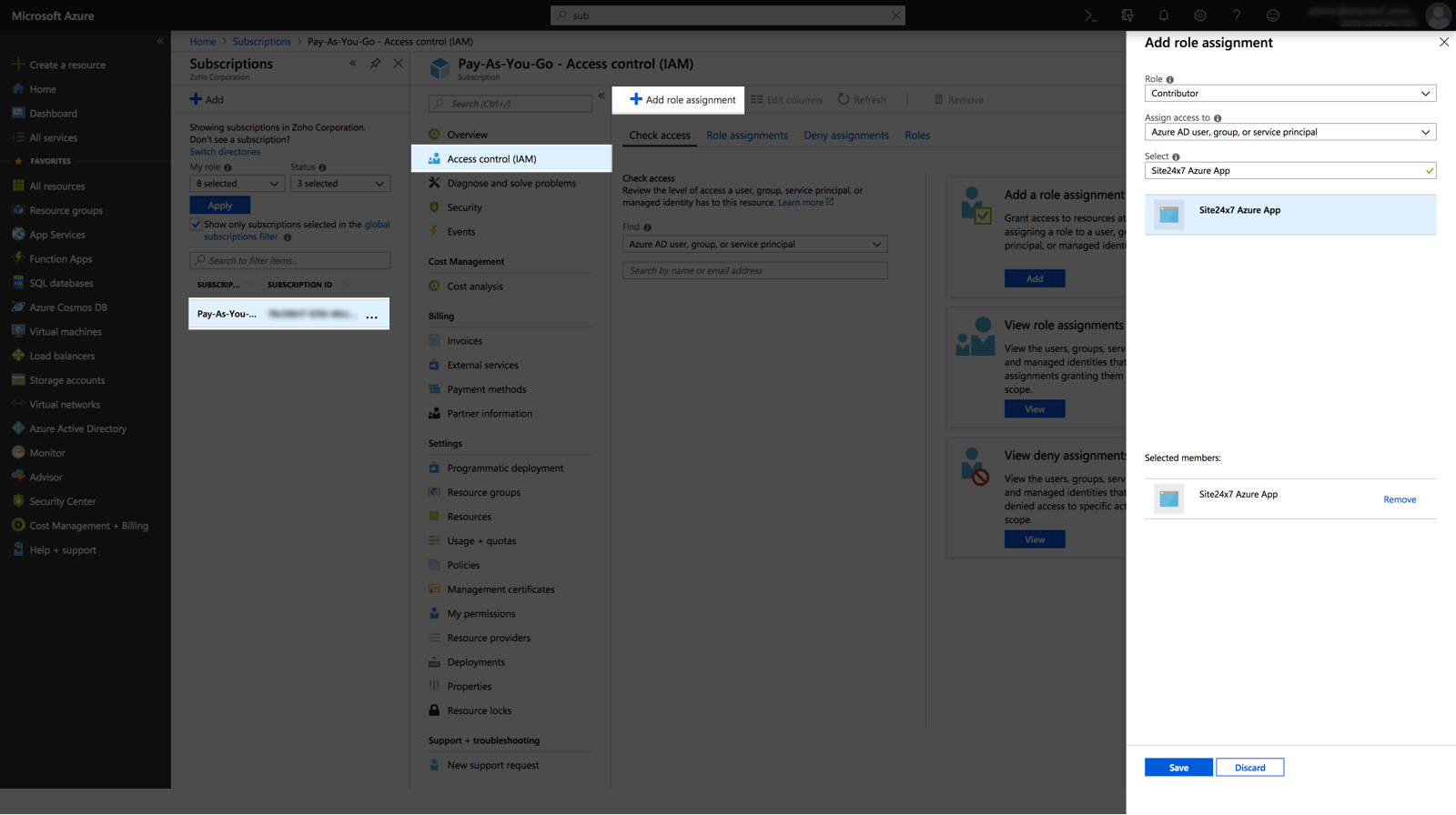Click the Discard button

1249,768
